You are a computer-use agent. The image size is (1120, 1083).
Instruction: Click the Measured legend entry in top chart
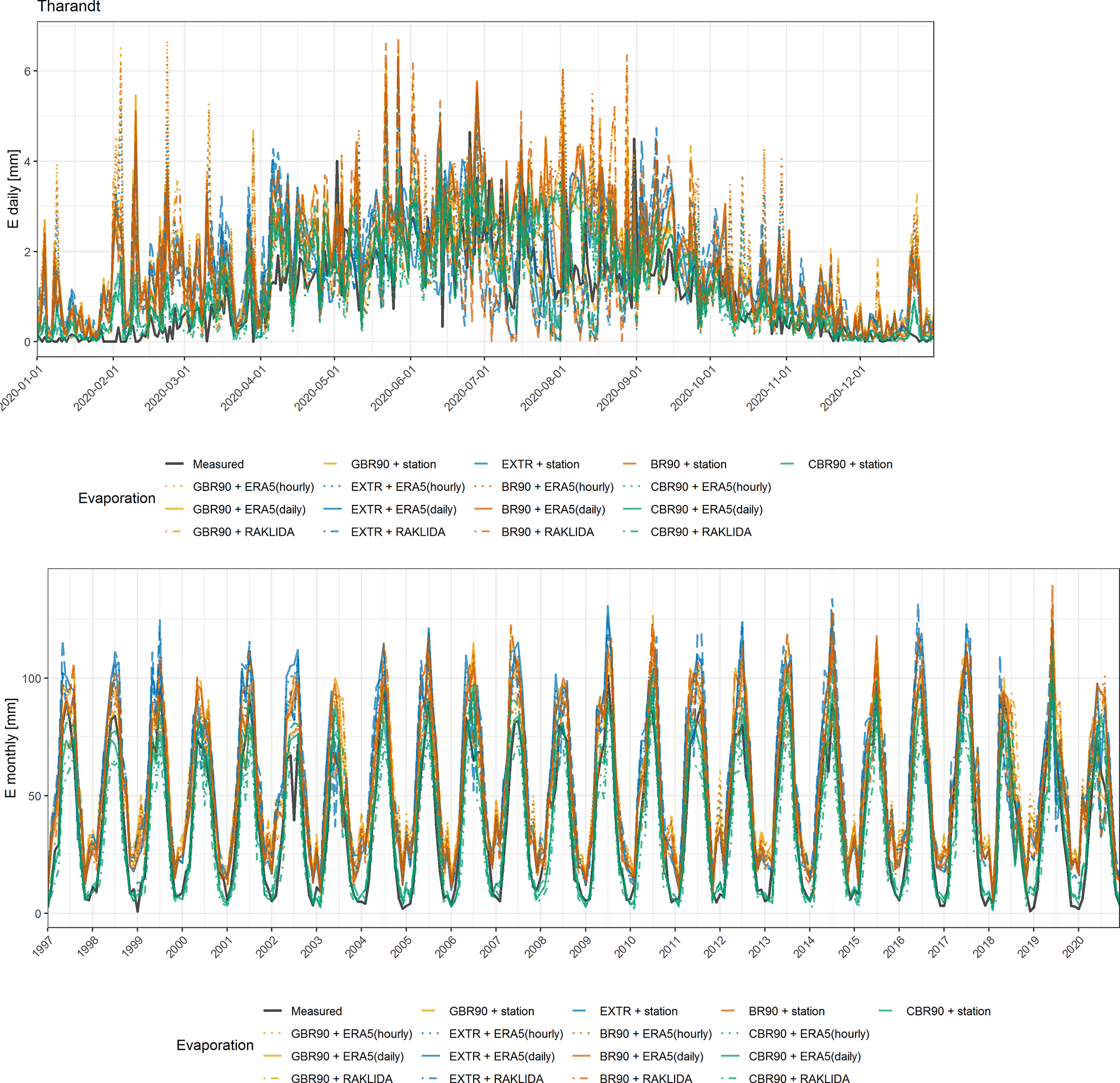pos(218,464)
